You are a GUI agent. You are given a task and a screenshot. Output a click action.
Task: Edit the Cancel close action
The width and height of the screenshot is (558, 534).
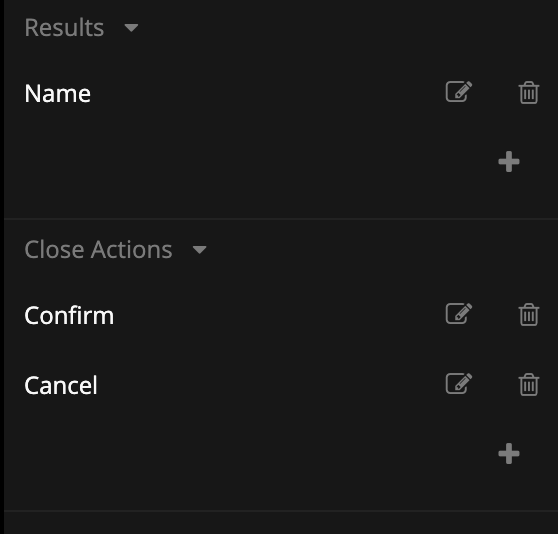pos(459,384)
